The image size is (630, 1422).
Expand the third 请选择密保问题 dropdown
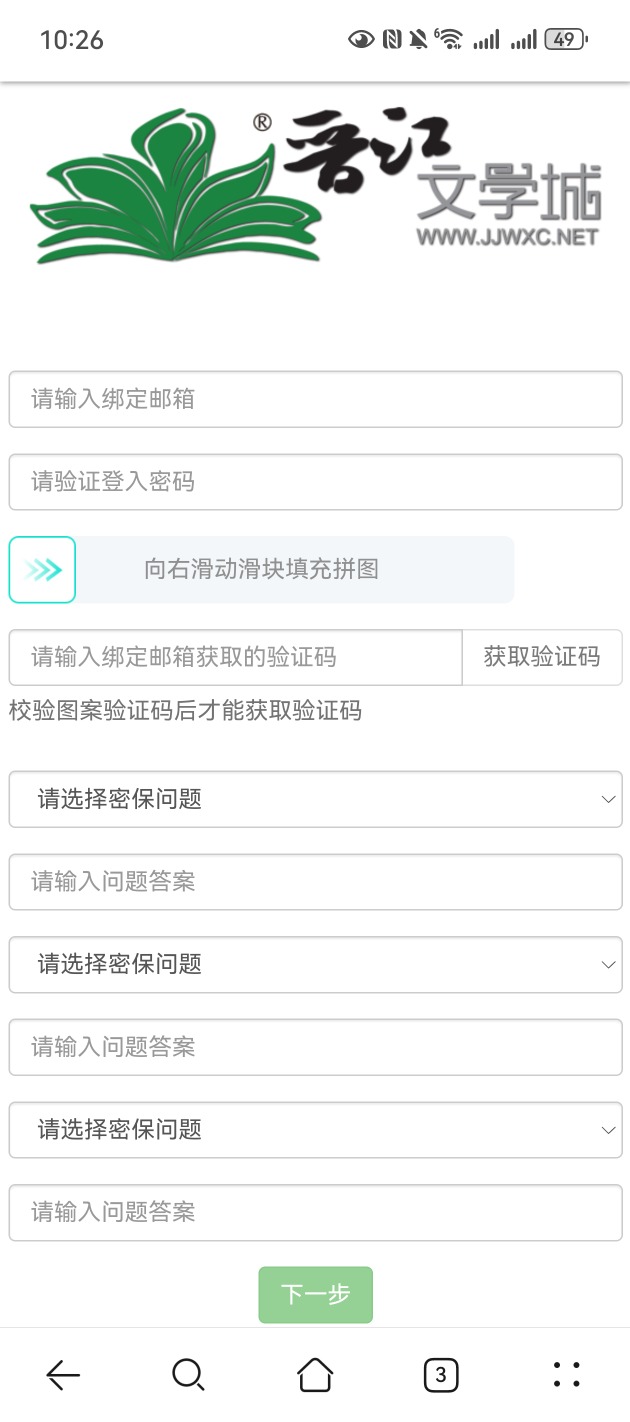point(315,1129)
